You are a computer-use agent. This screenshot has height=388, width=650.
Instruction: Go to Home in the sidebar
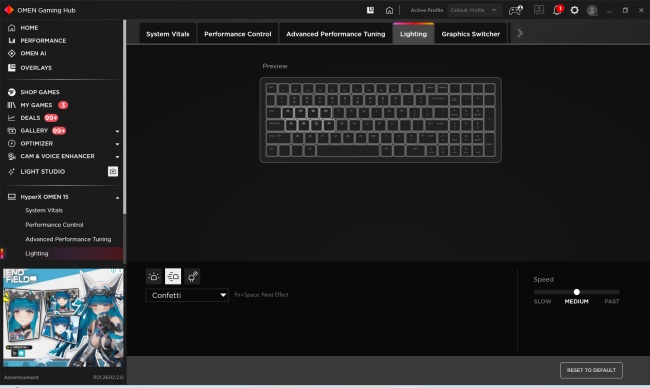[x=29, y=28]
